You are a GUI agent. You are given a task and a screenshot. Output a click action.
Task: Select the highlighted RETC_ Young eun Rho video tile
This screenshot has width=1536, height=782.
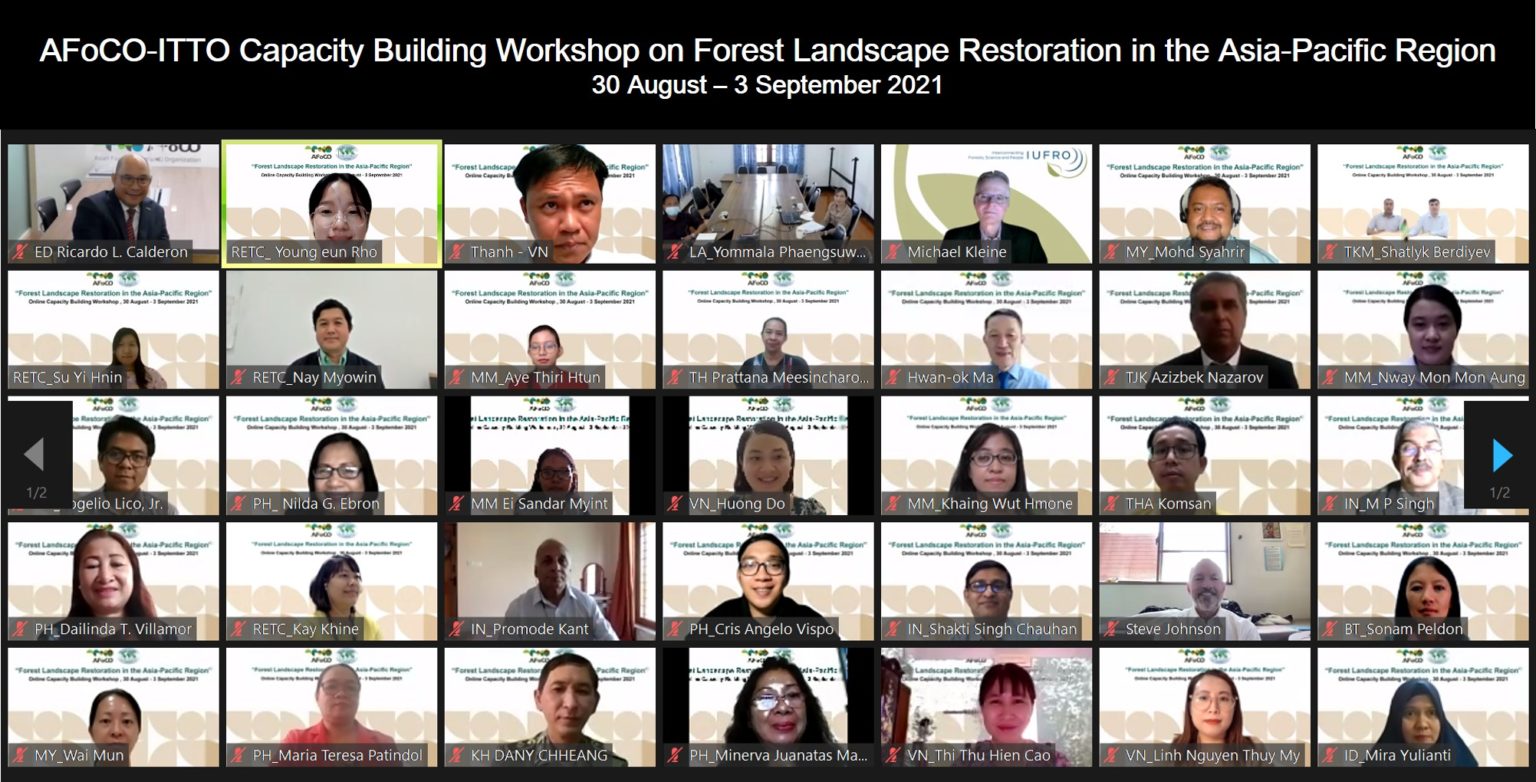tap(332, 204)
